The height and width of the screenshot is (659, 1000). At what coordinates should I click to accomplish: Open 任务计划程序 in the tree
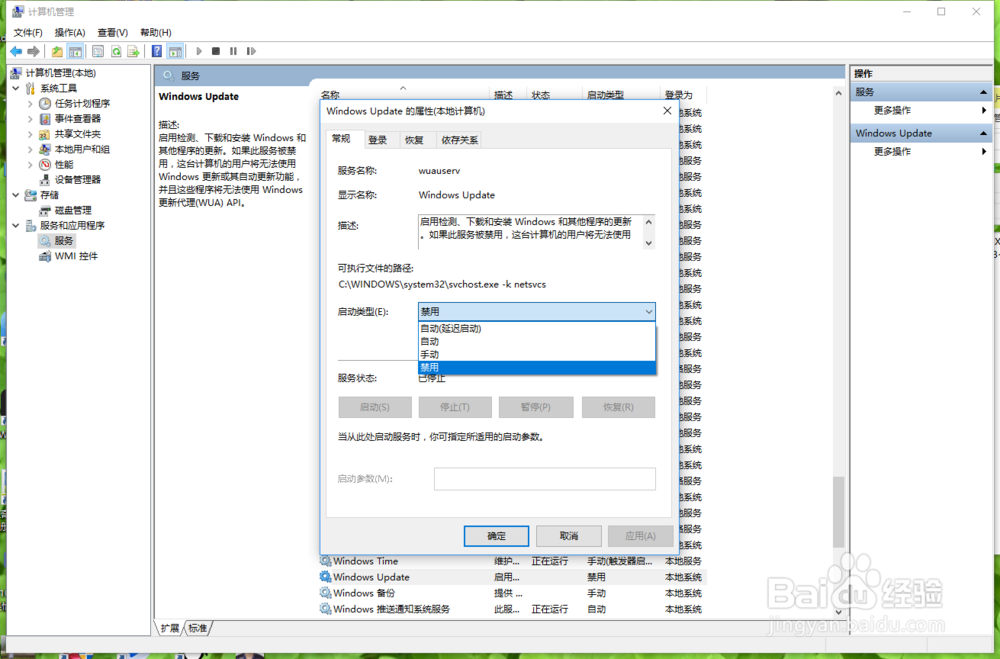coord(82,103)
